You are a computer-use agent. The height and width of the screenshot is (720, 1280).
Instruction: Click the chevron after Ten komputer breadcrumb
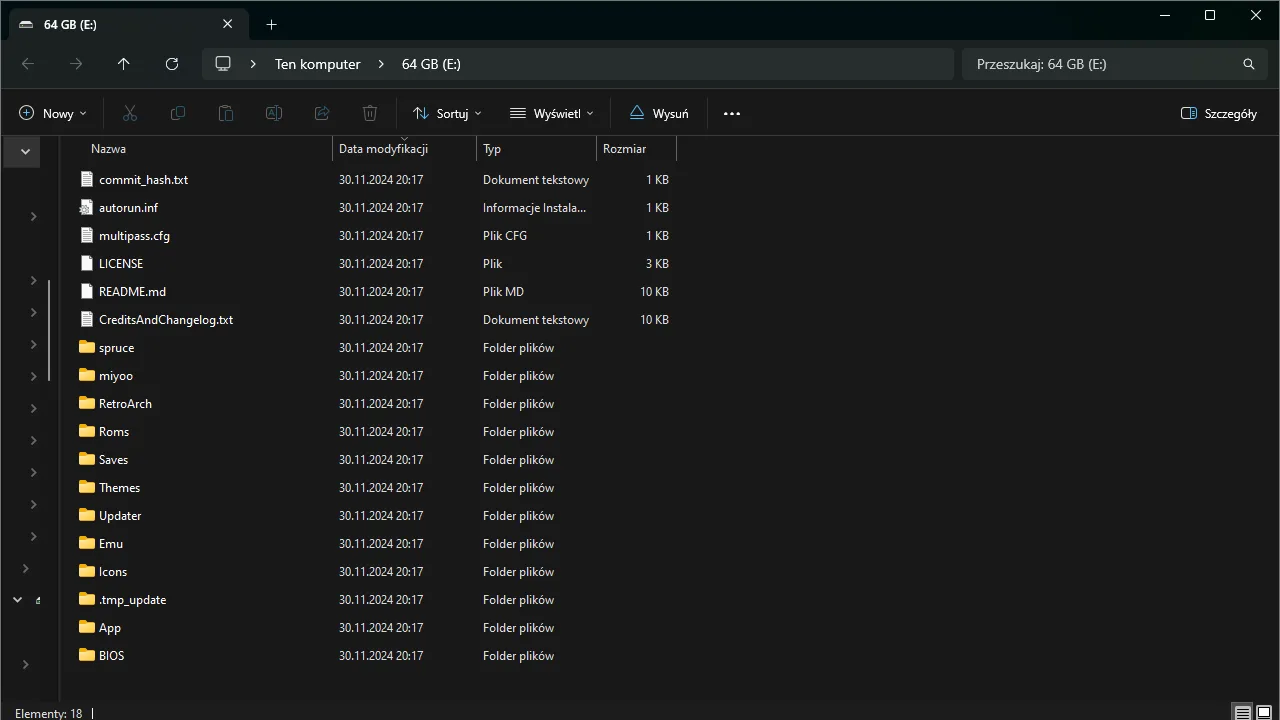(381, 64)
